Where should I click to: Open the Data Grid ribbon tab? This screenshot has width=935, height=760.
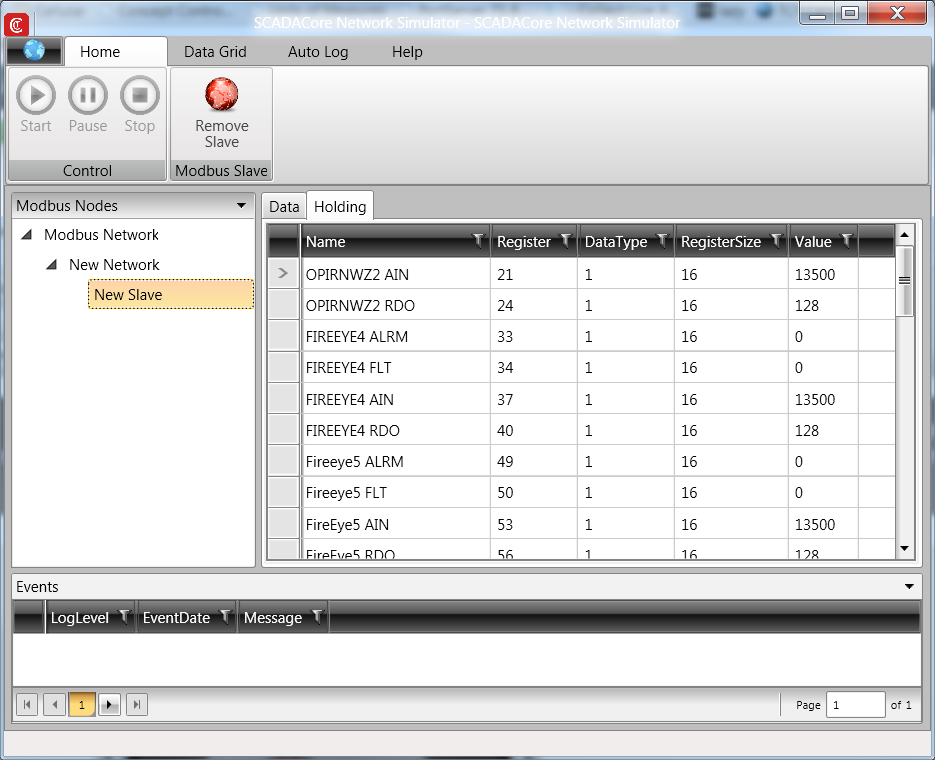point(215,52)
